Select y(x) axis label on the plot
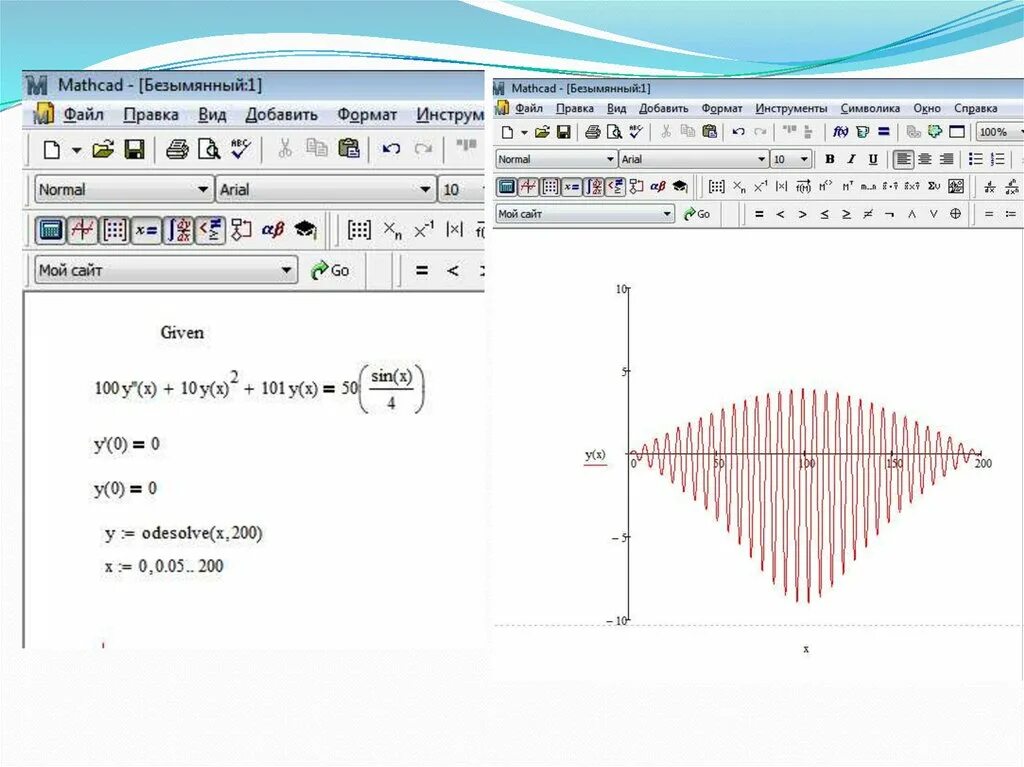The width and height of the screenshot is (1024, 767). point(595,455)
